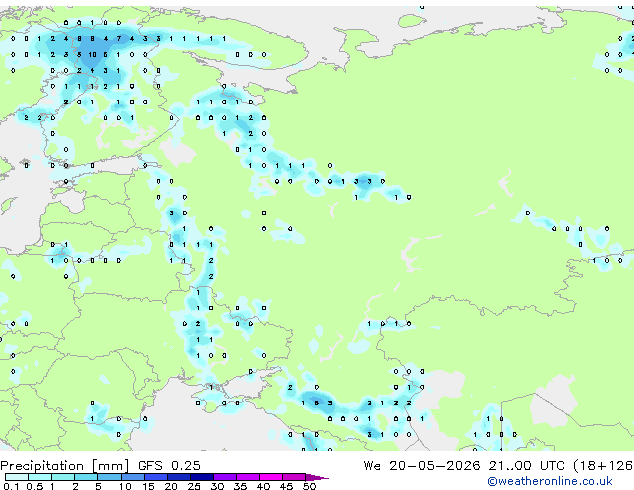This screenshot has height=490, width=634.
Task: Select the 10–15 mm legend swatch
Action: click(133, 477)
